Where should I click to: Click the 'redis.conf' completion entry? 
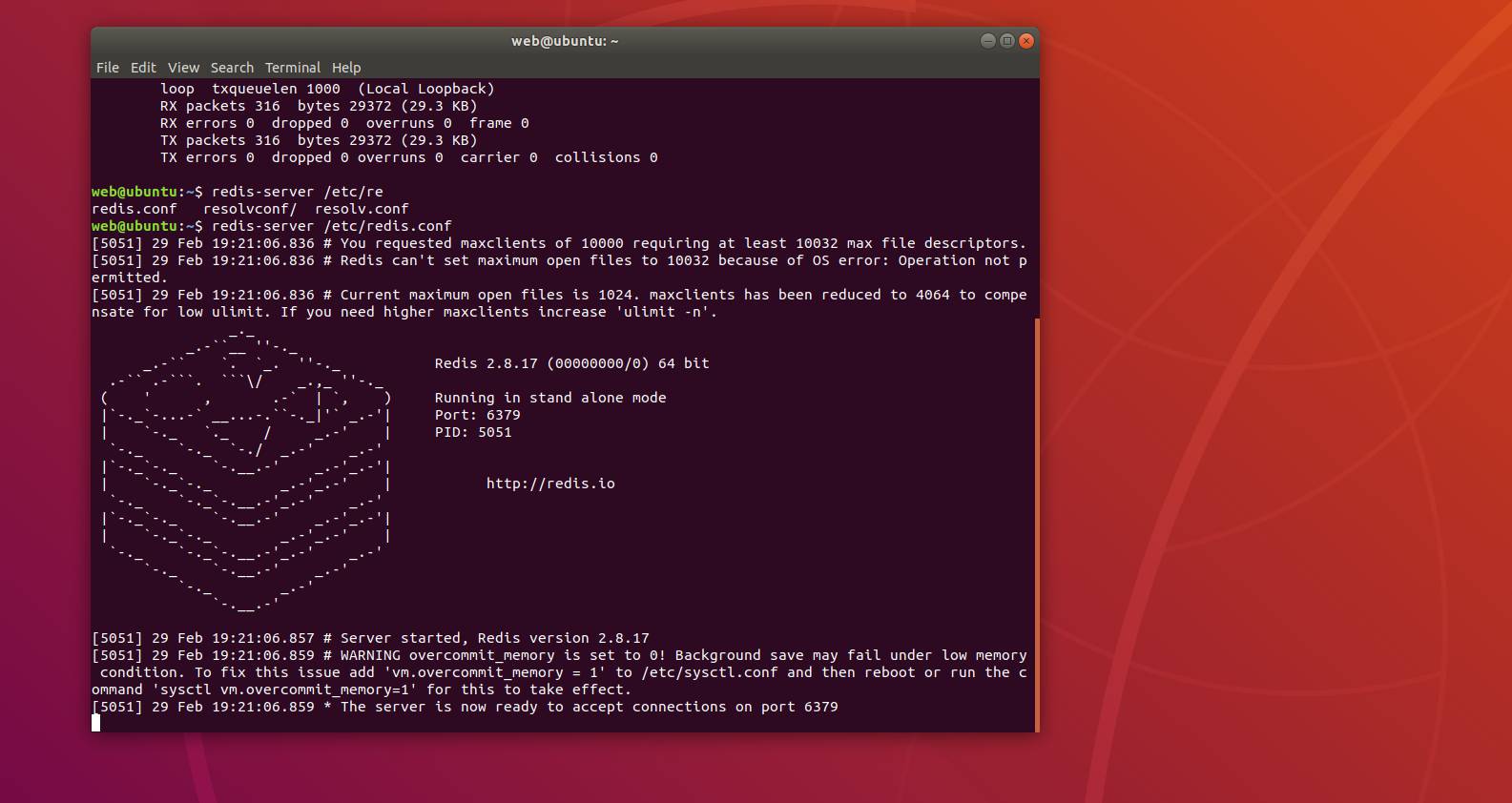135,209
